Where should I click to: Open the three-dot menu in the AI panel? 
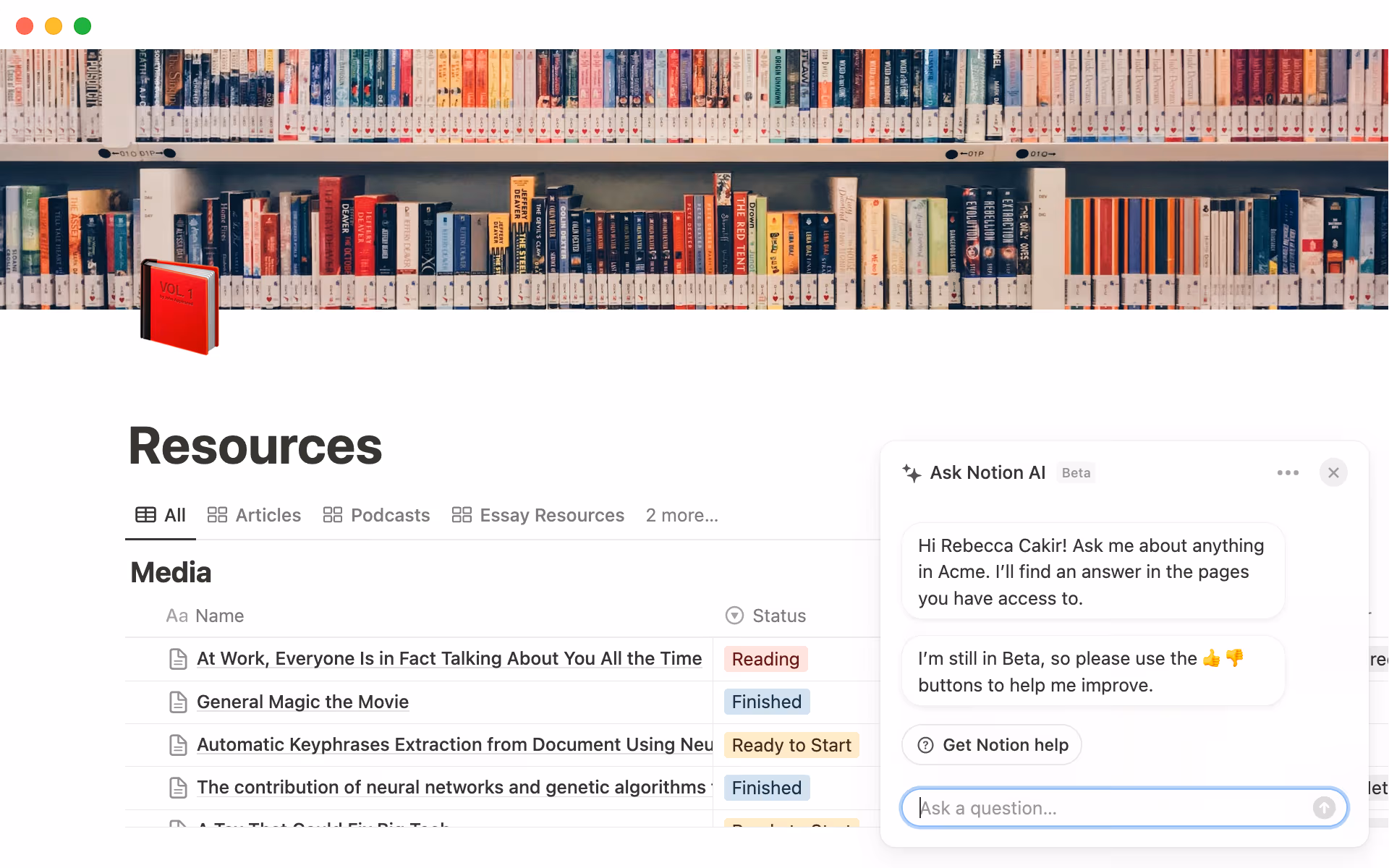click(1288, 472)
